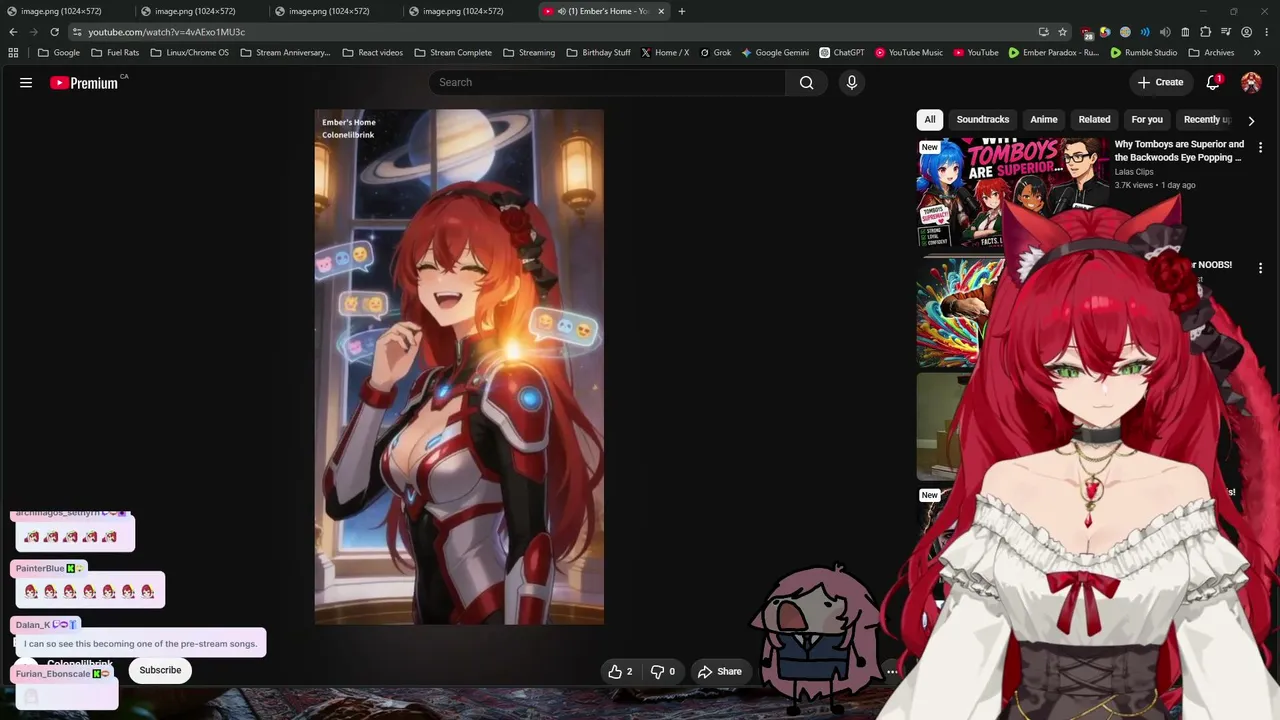
Task: Open Rumble Studio bookmark
Action: coord(1144,53)
